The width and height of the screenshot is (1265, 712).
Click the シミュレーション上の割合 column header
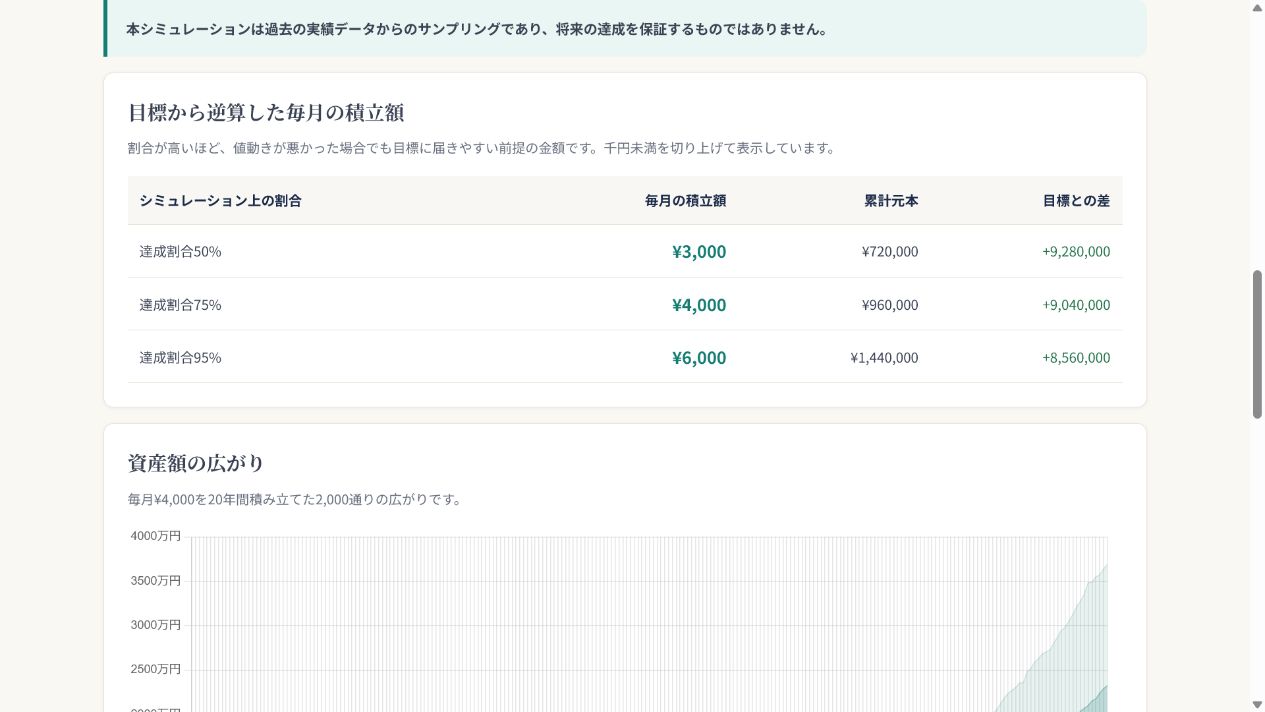[x=220, y=200]
